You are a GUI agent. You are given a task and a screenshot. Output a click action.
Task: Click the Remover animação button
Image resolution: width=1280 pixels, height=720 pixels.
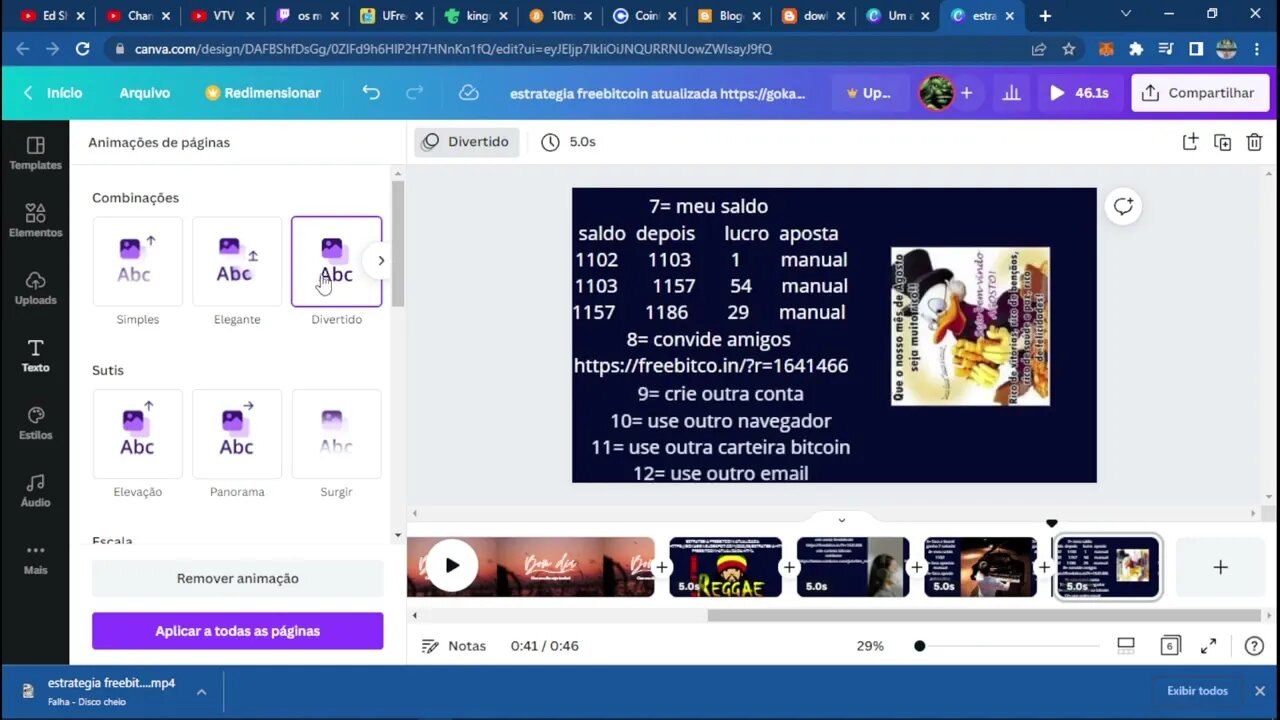238,578
